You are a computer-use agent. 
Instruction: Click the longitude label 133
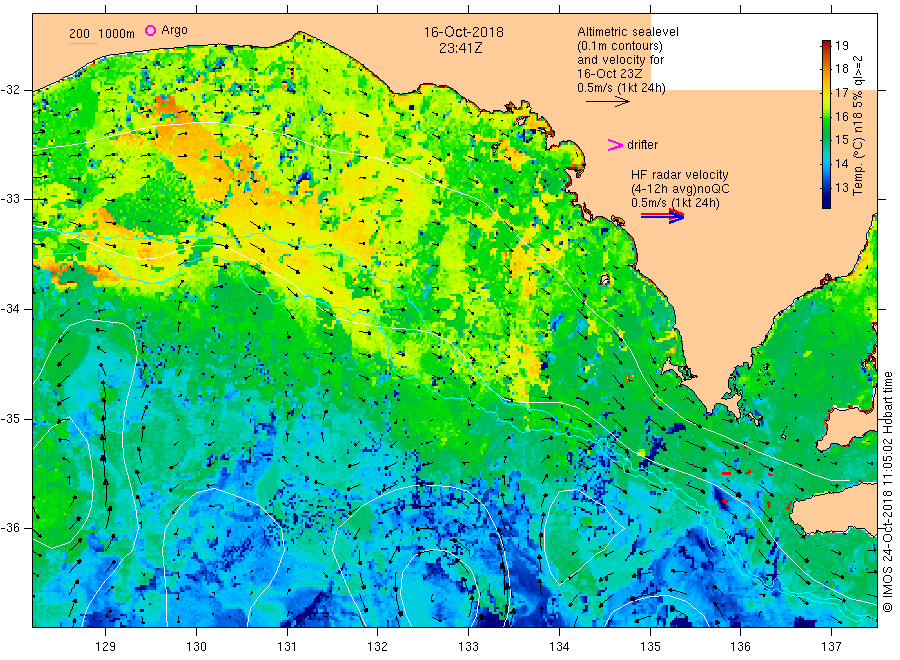point(468,647)
